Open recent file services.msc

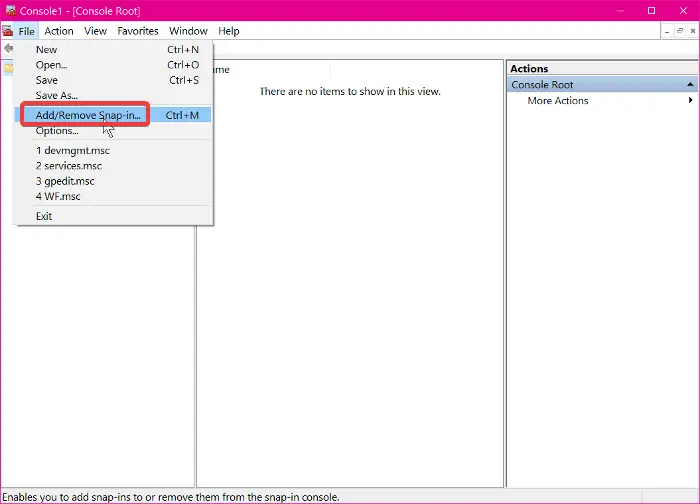tap(114, 166)
